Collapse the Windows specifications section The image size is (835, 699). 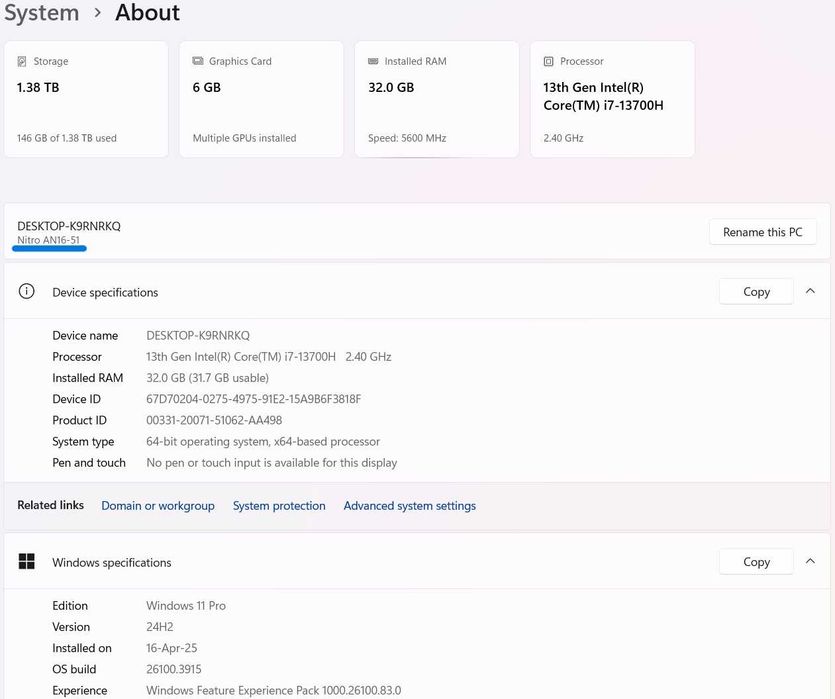[x=810, y=562]
